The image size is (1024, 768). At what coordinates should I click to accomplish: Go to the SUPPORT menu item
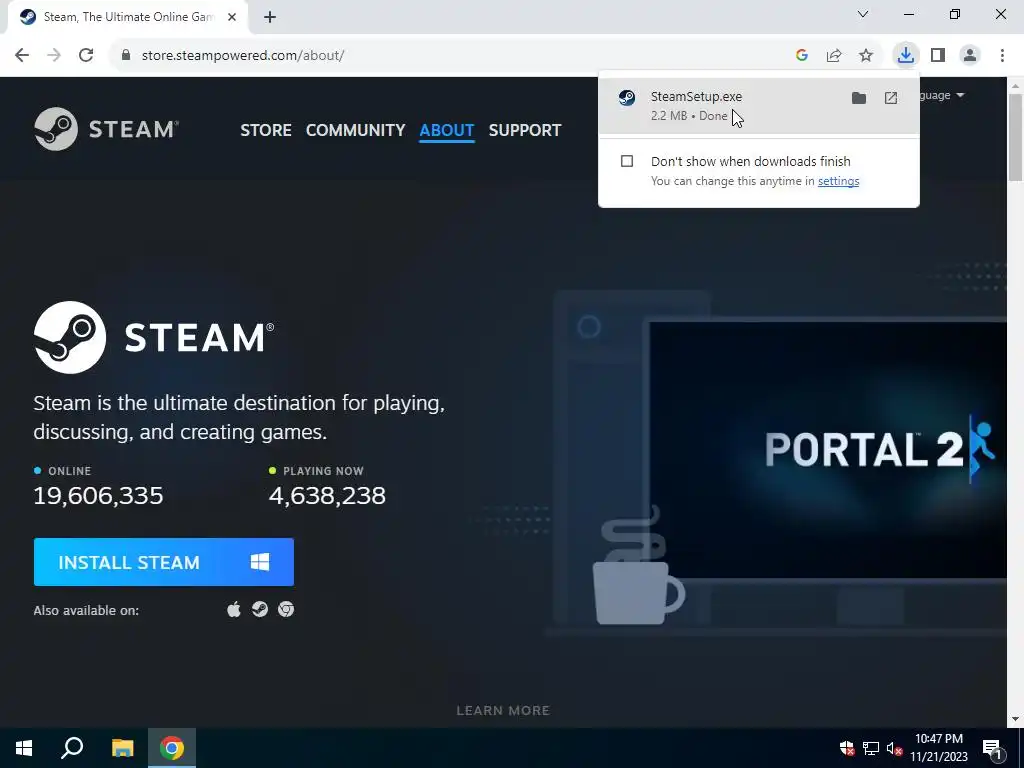[525, 130]
